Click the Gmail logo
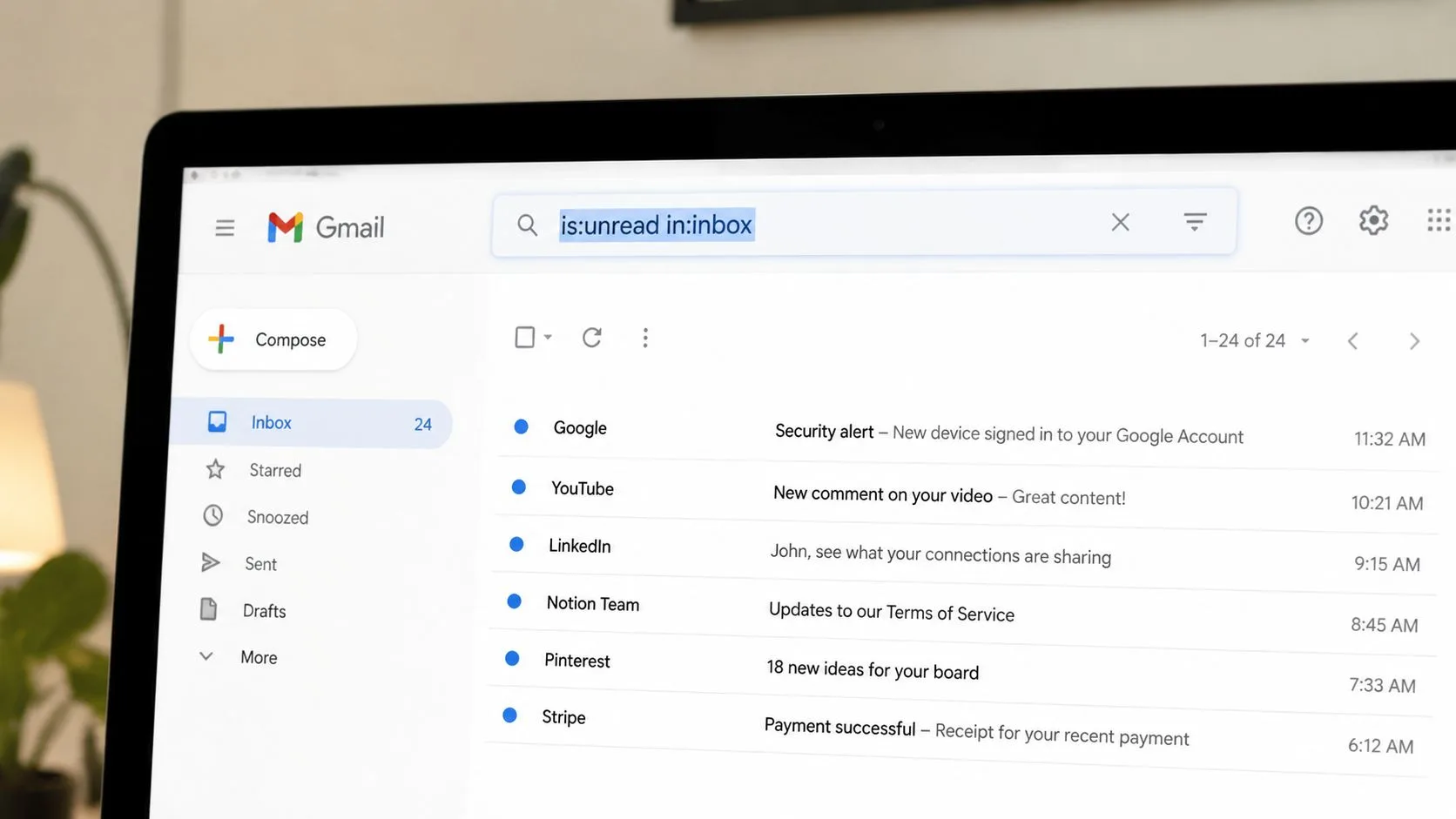Viewport: 1456px width, 819px height. pyautogui.click(x=326, y=227)
